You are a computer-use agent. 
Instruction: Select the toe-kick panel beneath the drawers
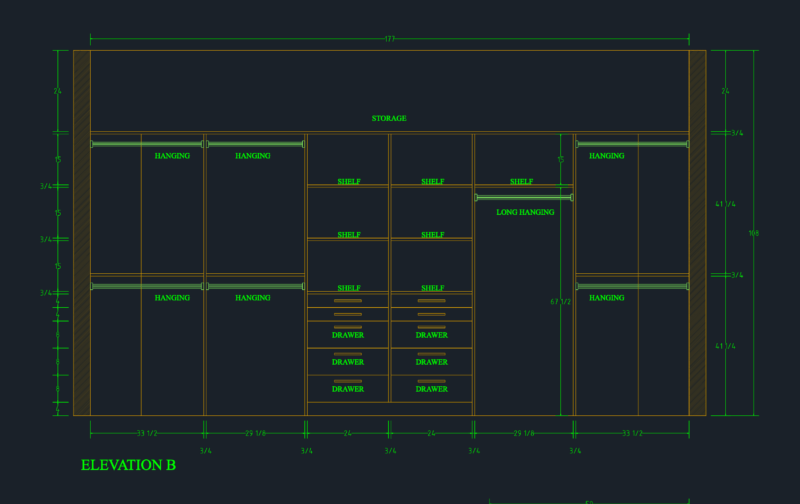pos(390,409)
